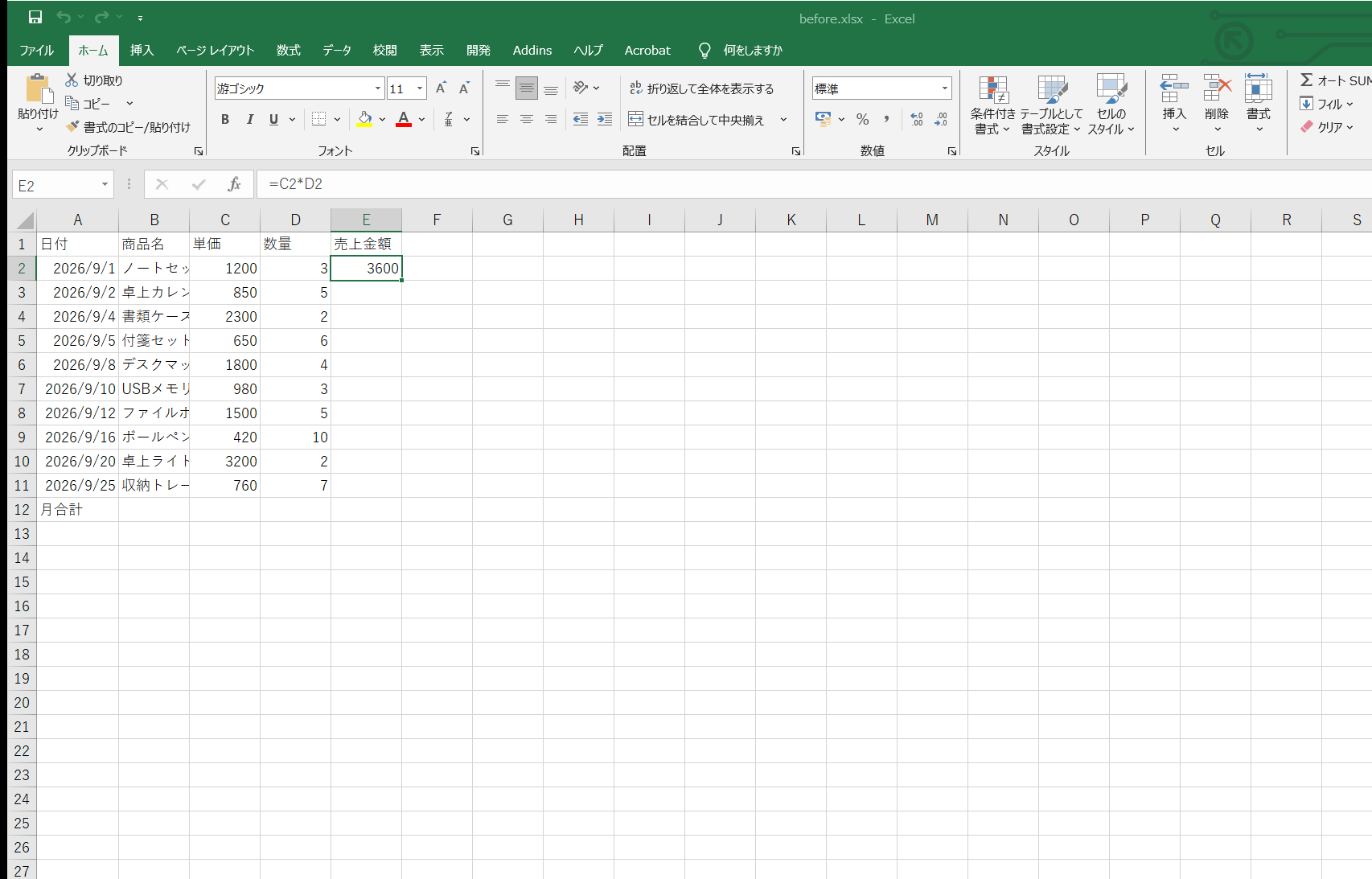The width and height of the screenshot is (1372, 879).
Task: Open the font name dropdown (游ゴシック)
Action: pyautogui.click(x=378, y=88)
